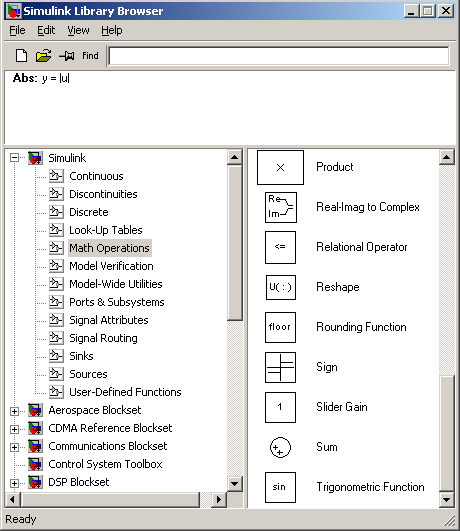Expand the DSP Blockset node
This screenshot has width=460, height=531.
pyautogui.click(x=14, y=483)
